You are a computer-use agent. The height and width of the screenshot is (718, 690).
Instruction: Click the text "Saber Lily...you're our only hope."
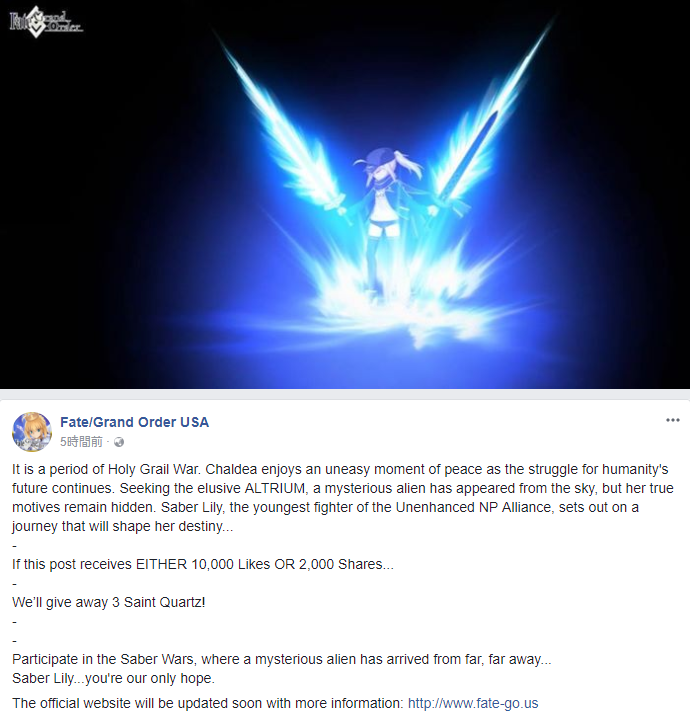113,678
